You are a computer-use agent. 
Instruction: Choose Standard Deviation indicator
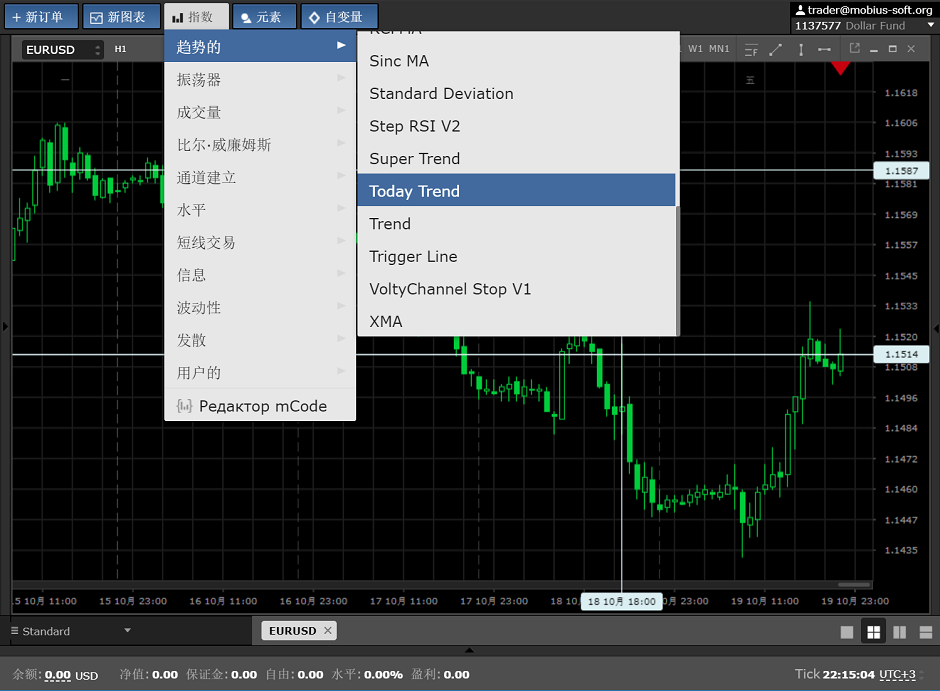tap(516, 93)
